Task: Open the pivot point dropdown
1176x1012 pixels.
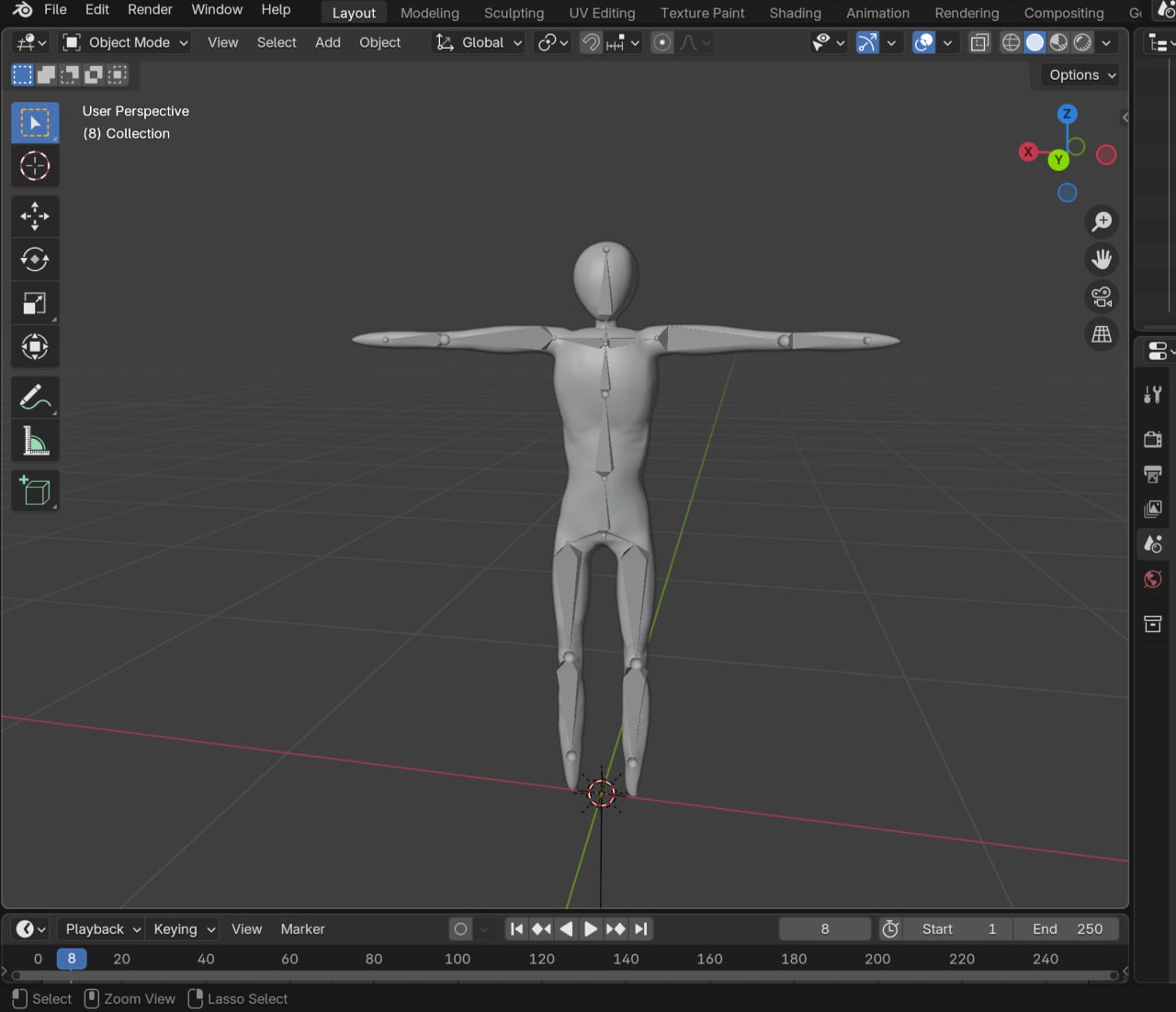Action: (x=553, y=42)
